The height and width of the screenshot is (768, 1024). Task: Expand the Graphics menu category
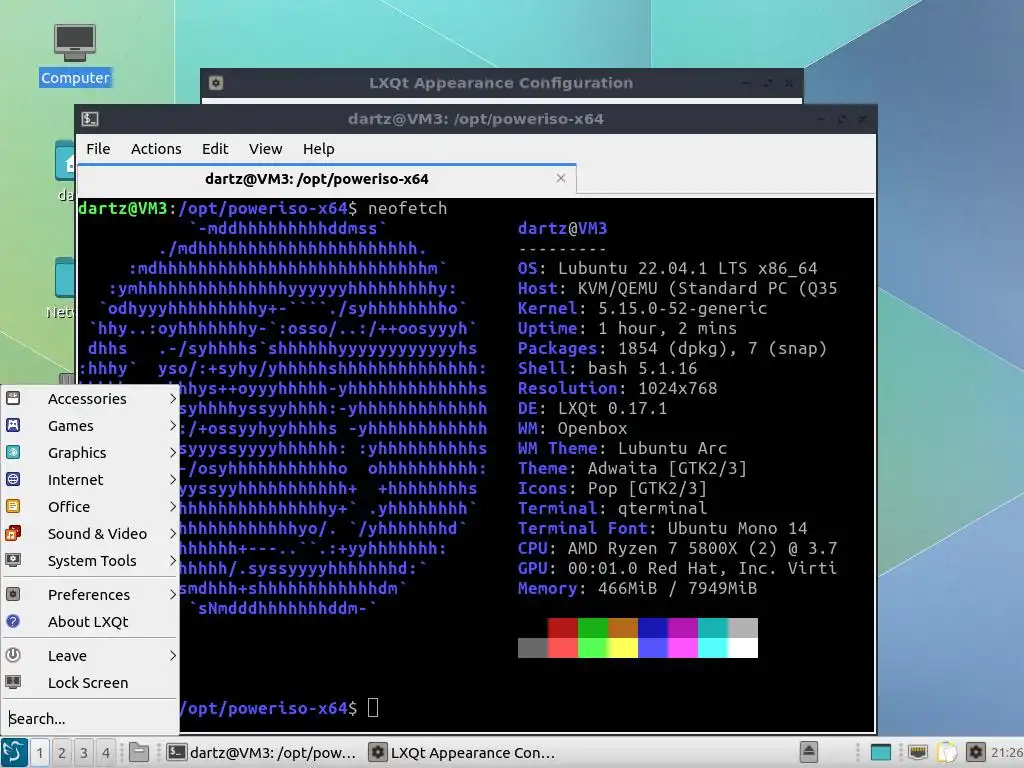[x=90, y=453]
